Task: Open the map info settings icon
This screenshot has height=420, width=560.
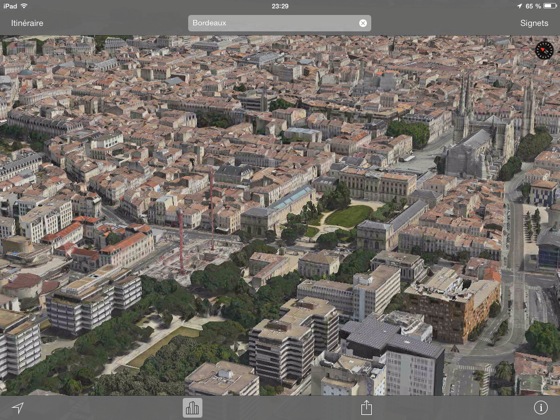Action: pos(541,408)
